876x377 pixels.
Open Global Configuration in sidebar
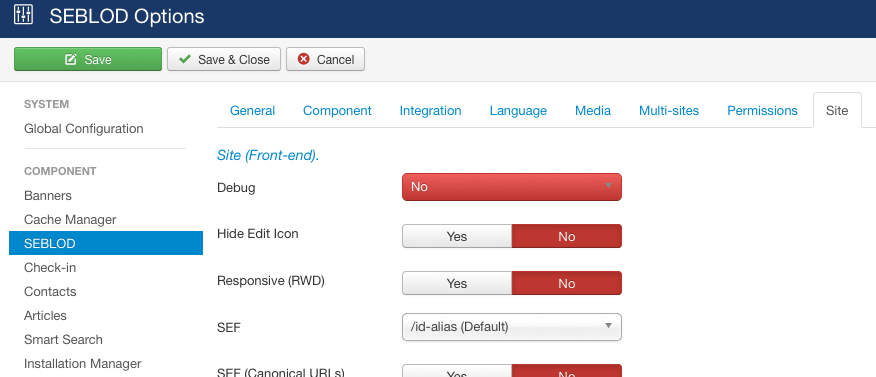84,128
